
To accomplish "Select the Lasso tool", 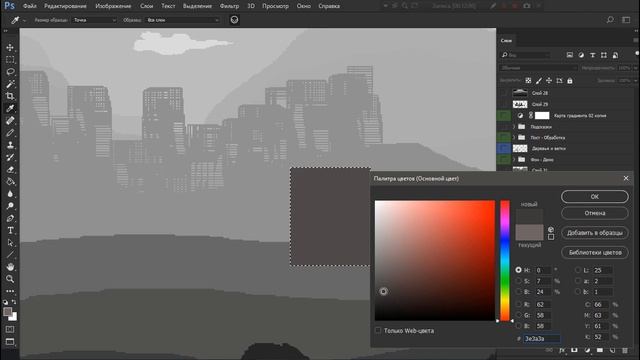I will tap(10, 72).
